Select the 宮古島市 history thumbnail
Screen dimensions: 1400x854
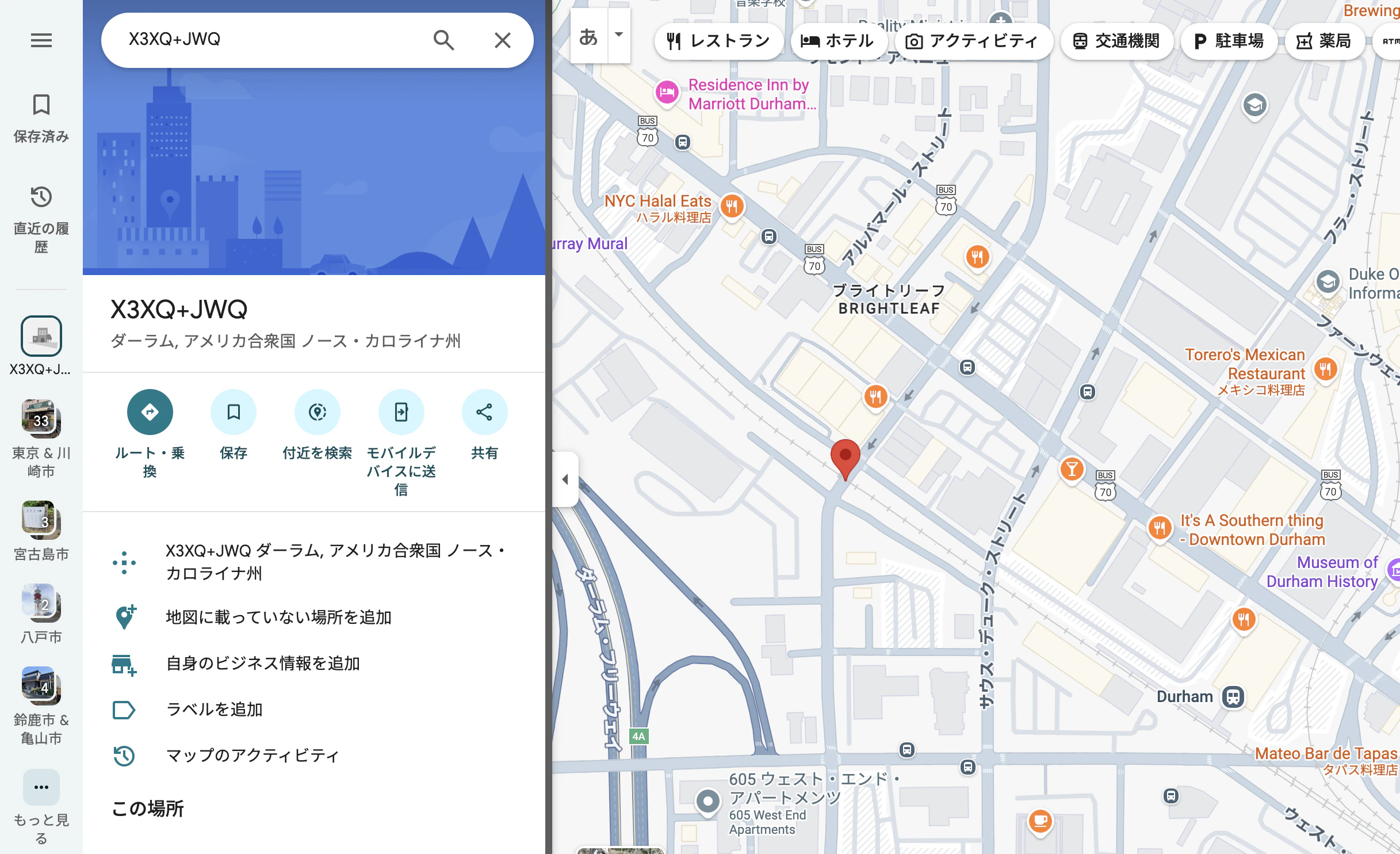click(x=40, y=520)
